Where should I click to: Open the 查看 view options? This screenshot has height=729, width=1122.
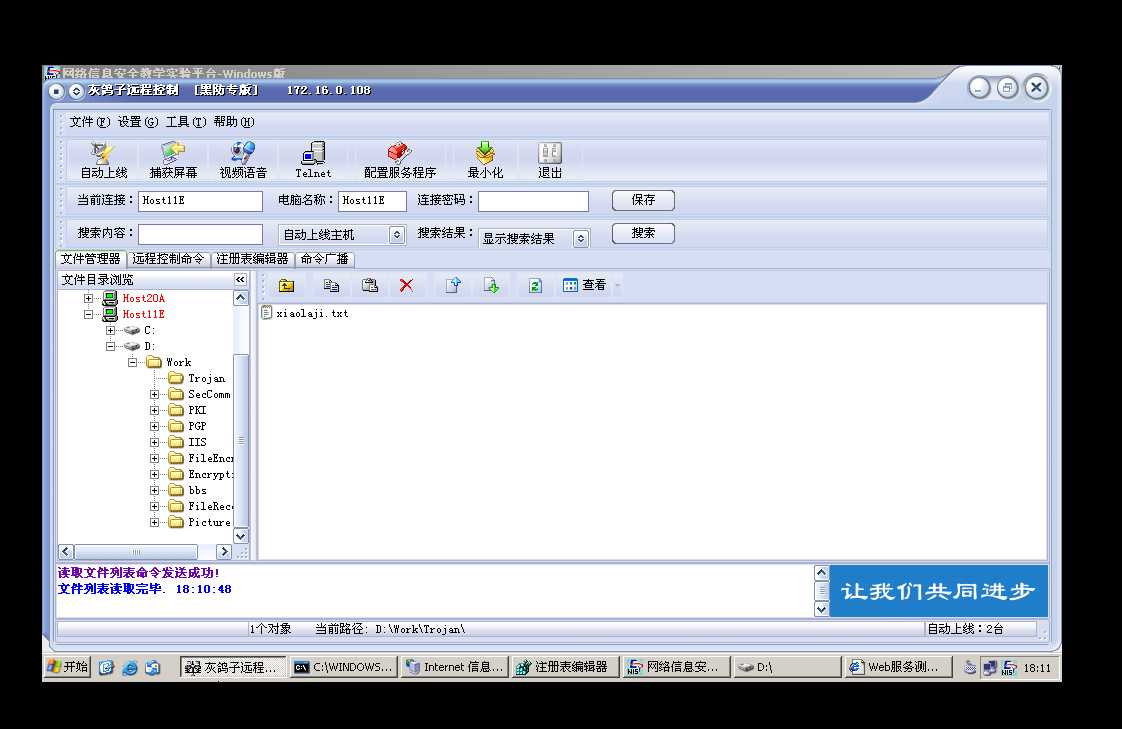pos(585,285)
